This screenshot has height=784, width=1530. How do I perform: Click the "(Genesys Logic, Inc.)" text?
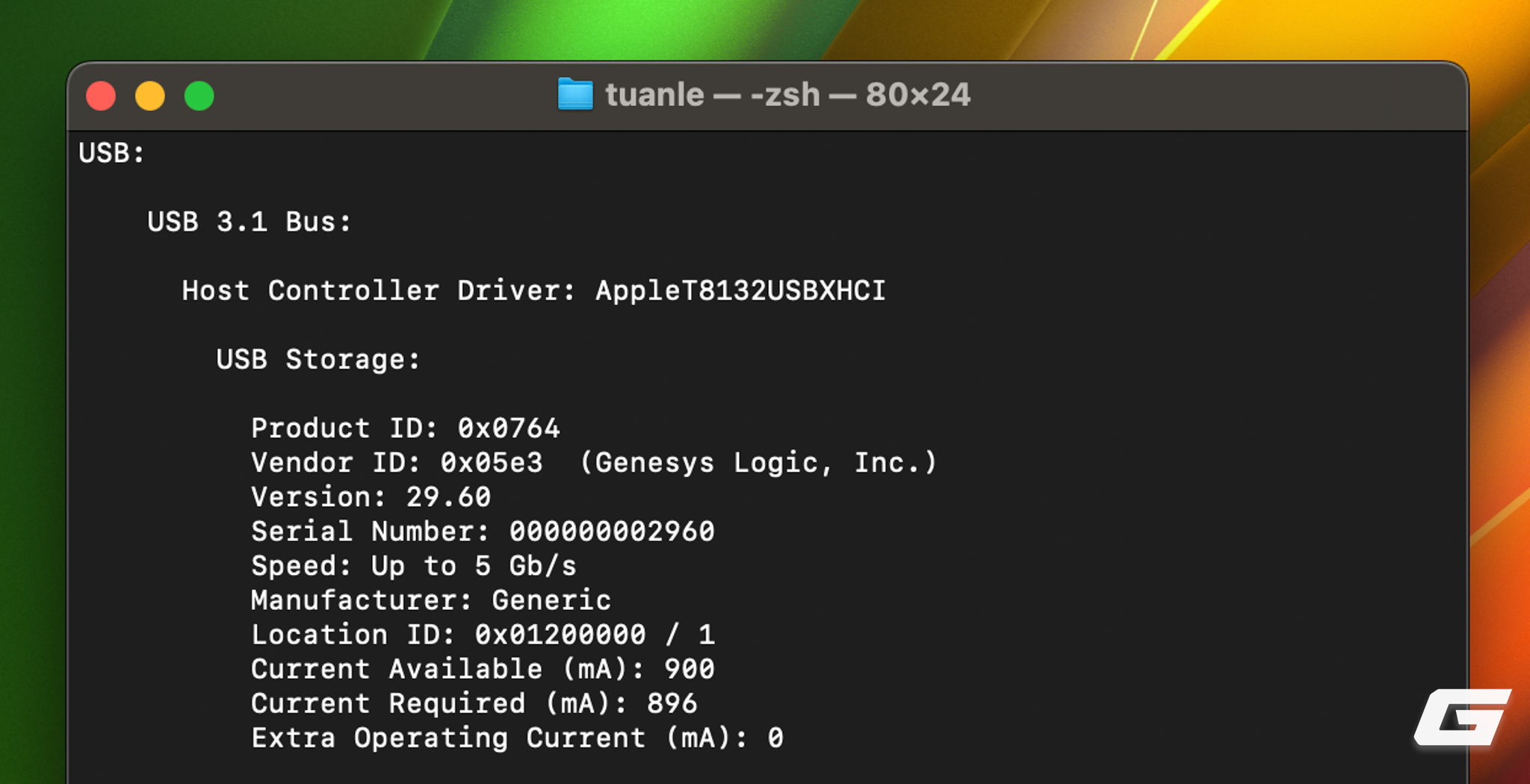[758, 462]
